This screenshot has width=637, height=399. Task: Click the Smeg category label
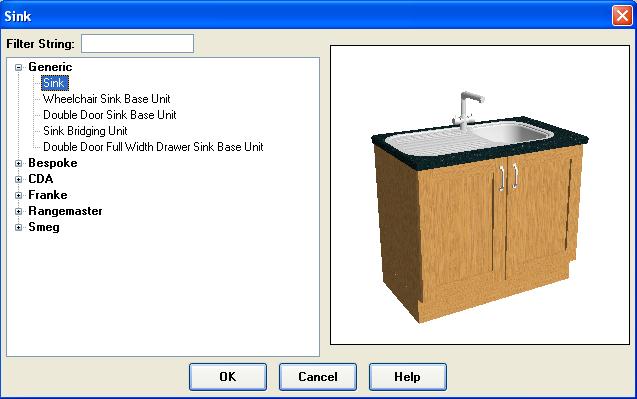coord(43,227)
